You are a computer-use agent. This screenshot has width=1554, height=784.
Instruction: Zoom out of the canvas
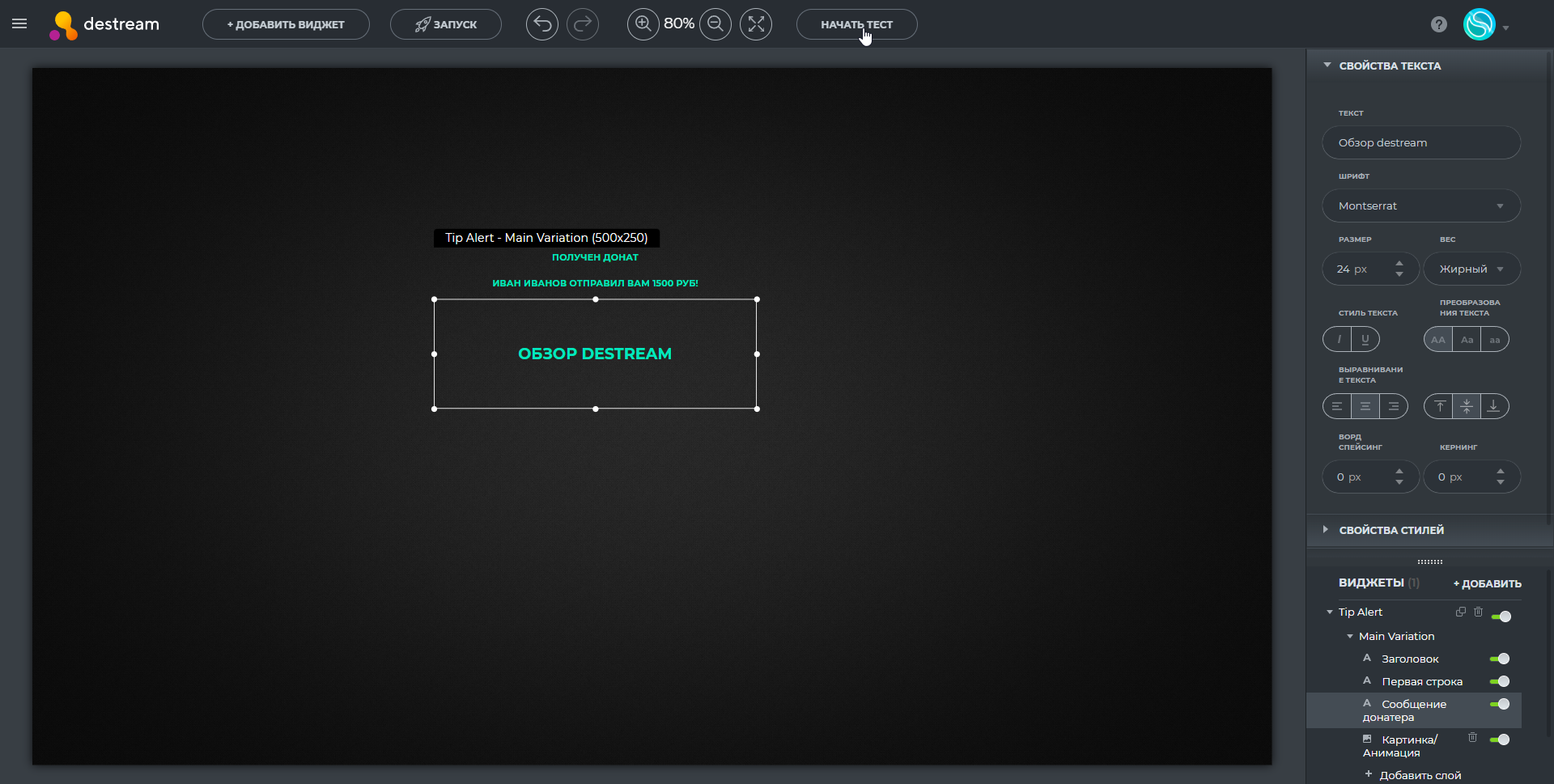pos(715,24)
